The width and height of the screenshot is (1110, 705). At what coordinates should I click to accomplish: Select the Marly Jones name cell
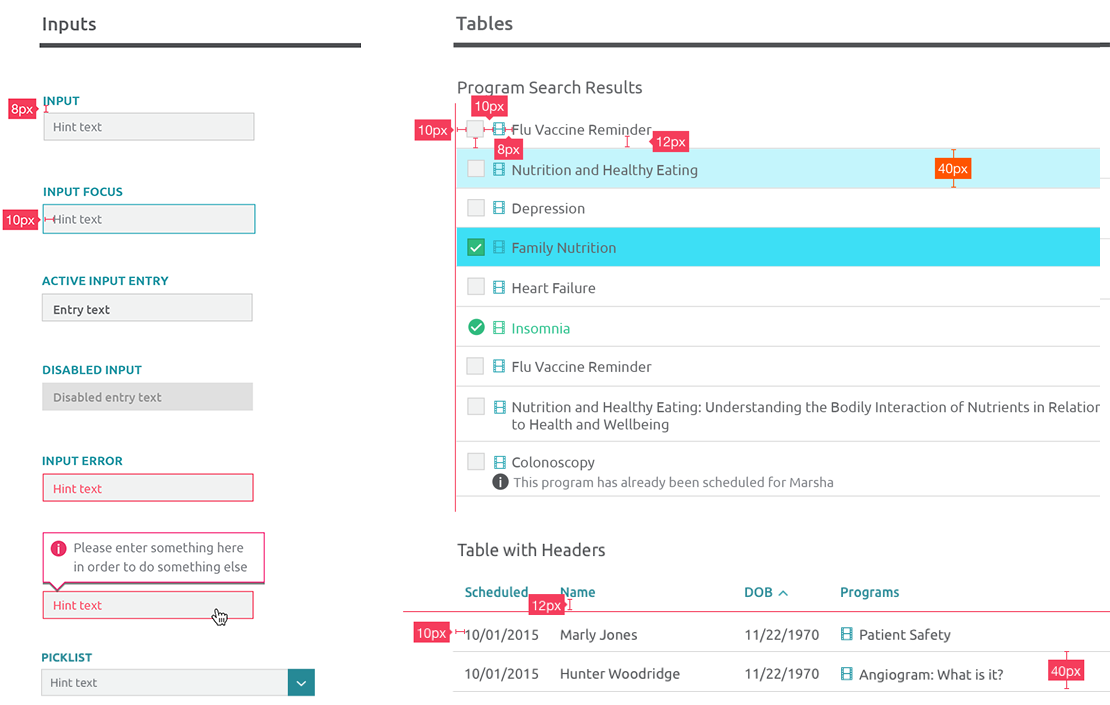click(598, 634)
